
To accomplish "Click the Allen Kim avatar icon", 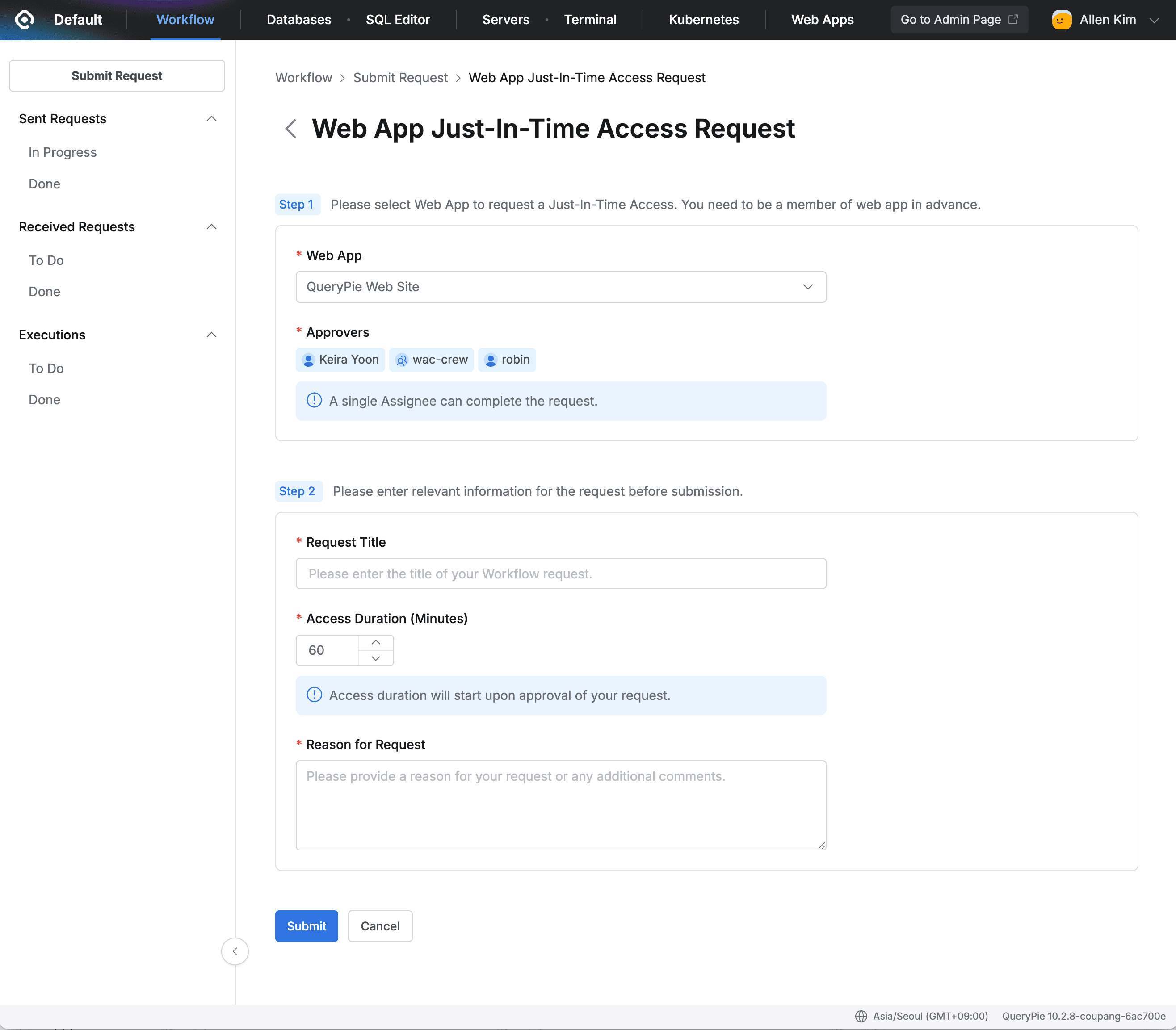I will click(x=1061, y=20).
